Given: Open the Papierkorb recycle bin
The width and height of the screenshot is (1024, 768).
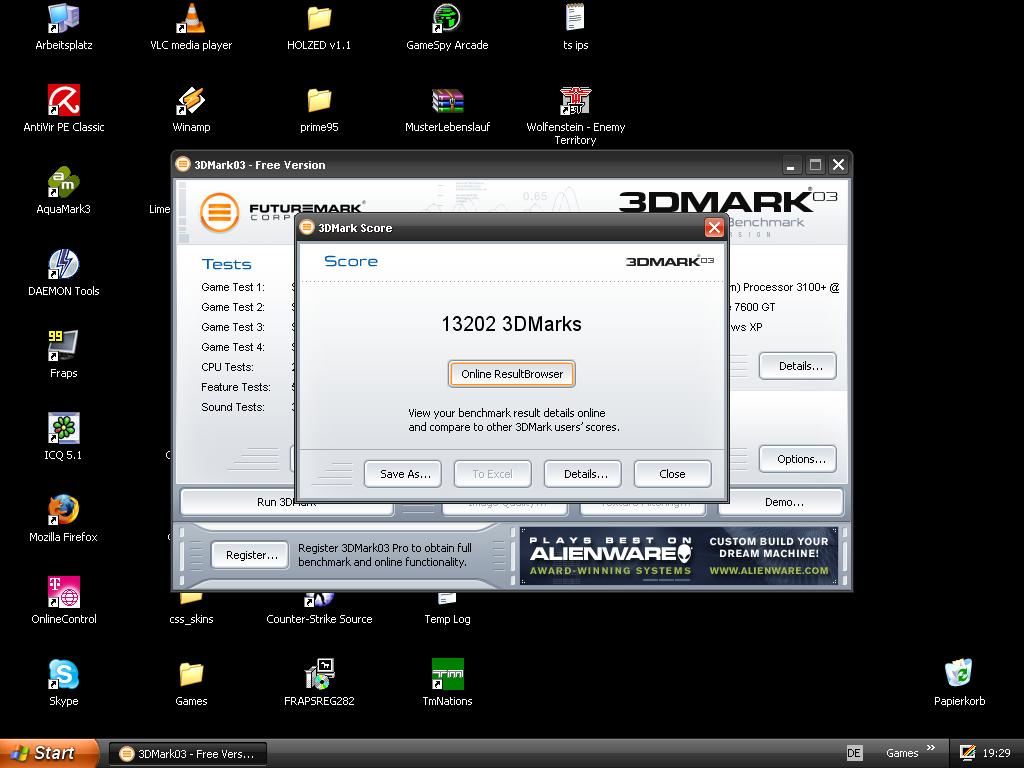Looking at the screenshot, I should (959, 683).
